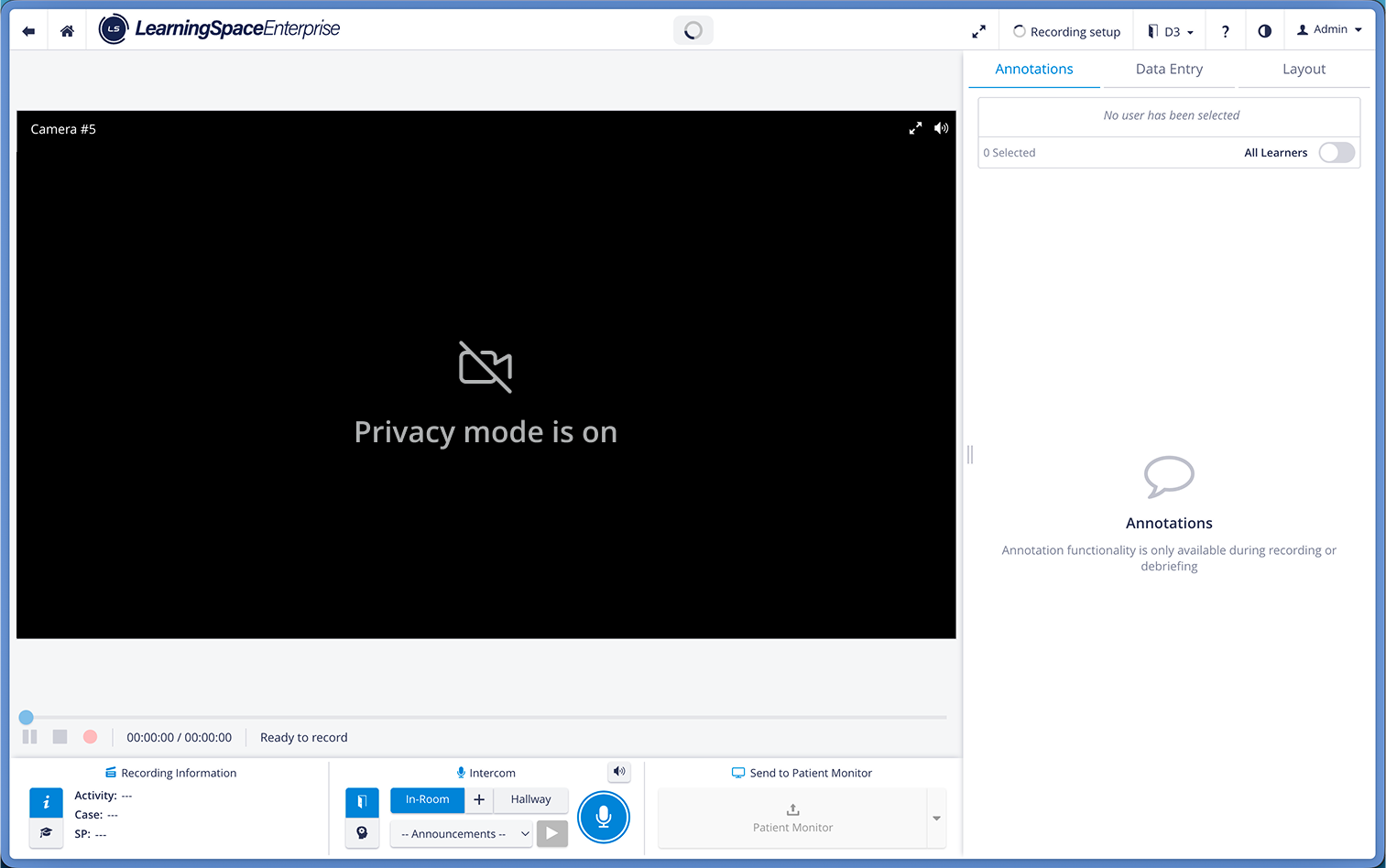This screenshot has height=868, width=1386.
Task: Enable the All Learners switch
Action: tap(1337, 153)
